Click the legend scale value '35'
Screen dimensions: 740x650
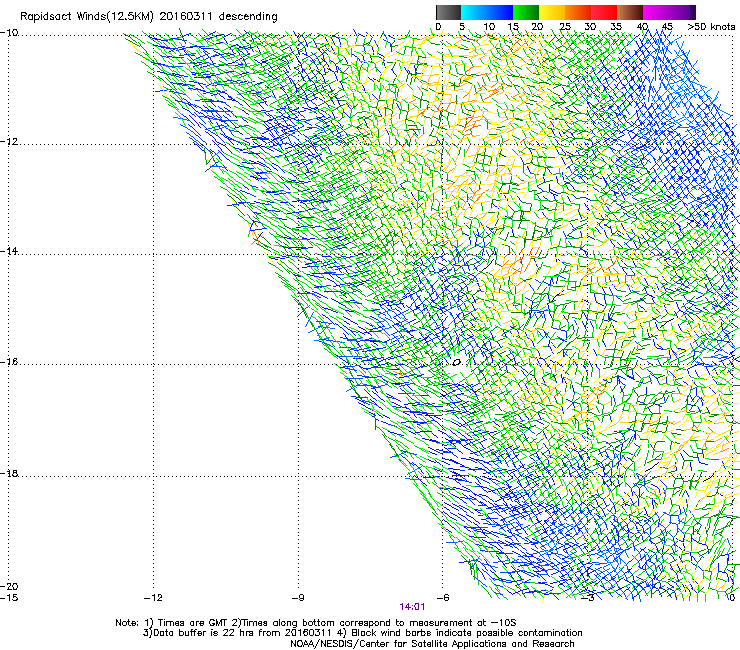click(x=616, y=27)
